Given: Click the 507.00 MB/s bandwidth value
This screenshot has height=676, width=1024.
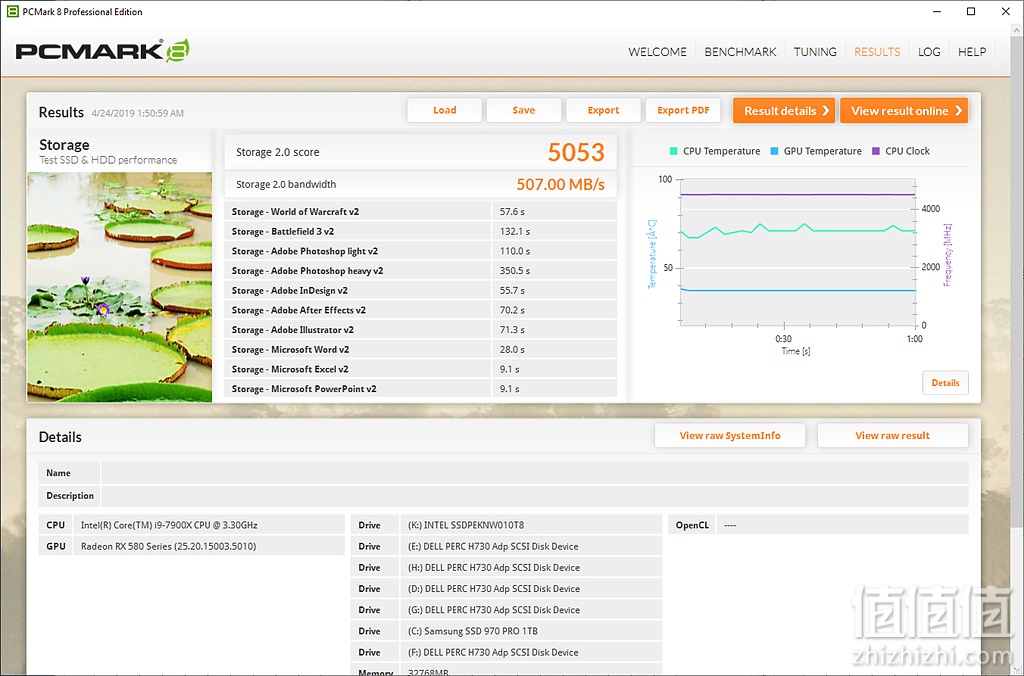Looking at the screenshot, I should pyautogui.click(x=561, y=184).
